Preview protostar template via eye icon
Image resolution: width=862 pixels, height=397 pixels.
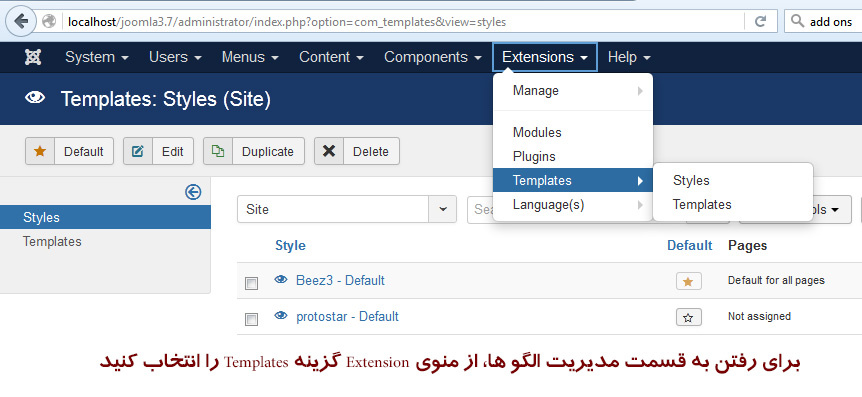281,316
